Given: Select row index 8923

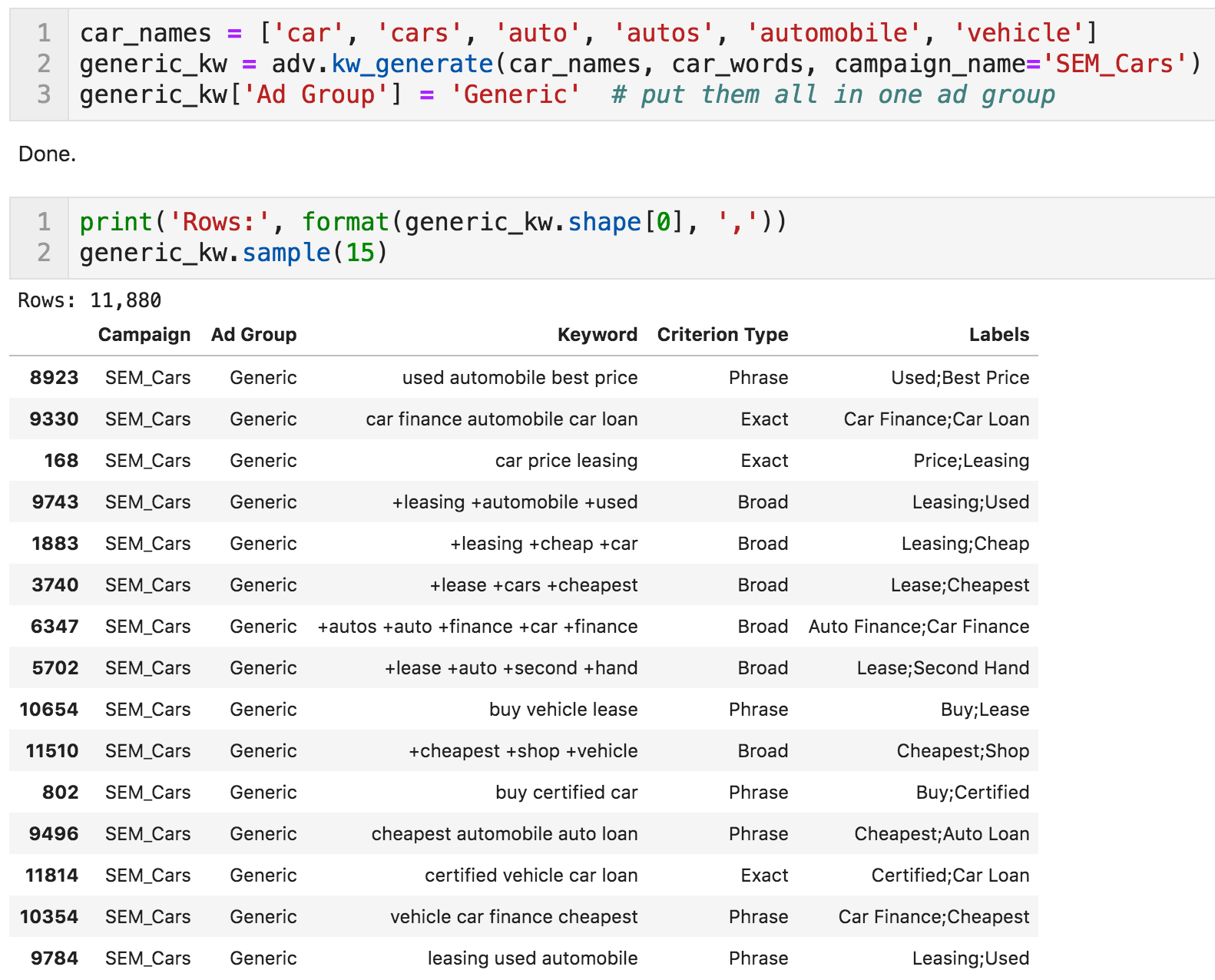Looking at the screenshot, I should (55, 378).
